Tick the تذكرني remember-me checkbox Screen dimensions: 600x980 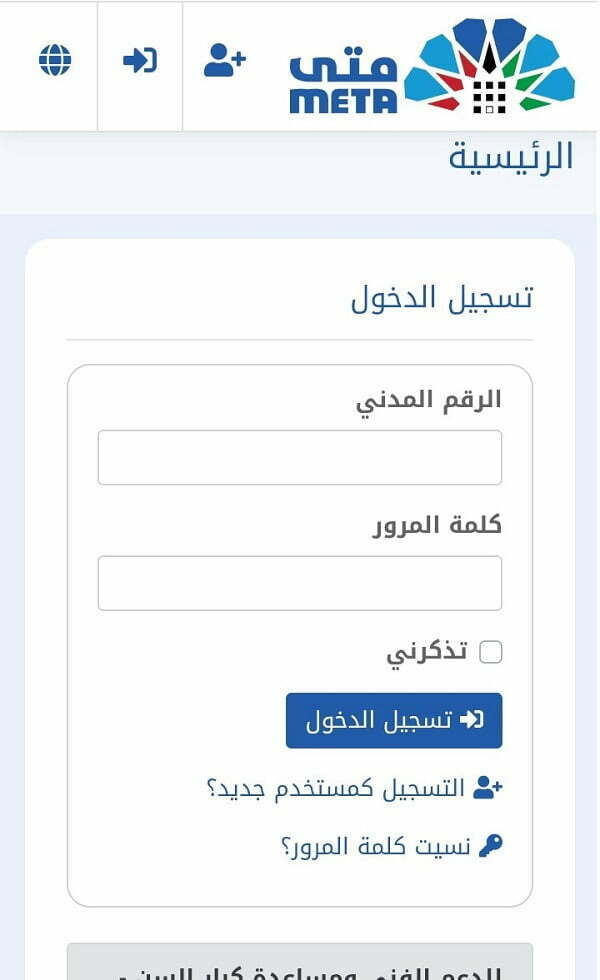point(491,652)
